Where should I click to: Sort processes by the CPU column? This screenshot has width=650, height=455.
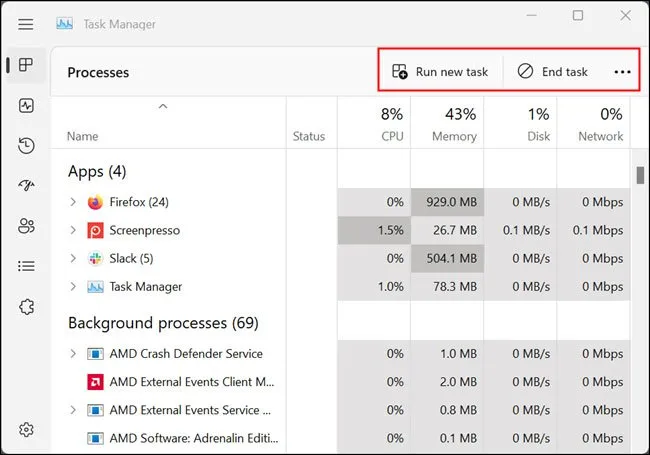pyautogui.click(x=381, y=124)
